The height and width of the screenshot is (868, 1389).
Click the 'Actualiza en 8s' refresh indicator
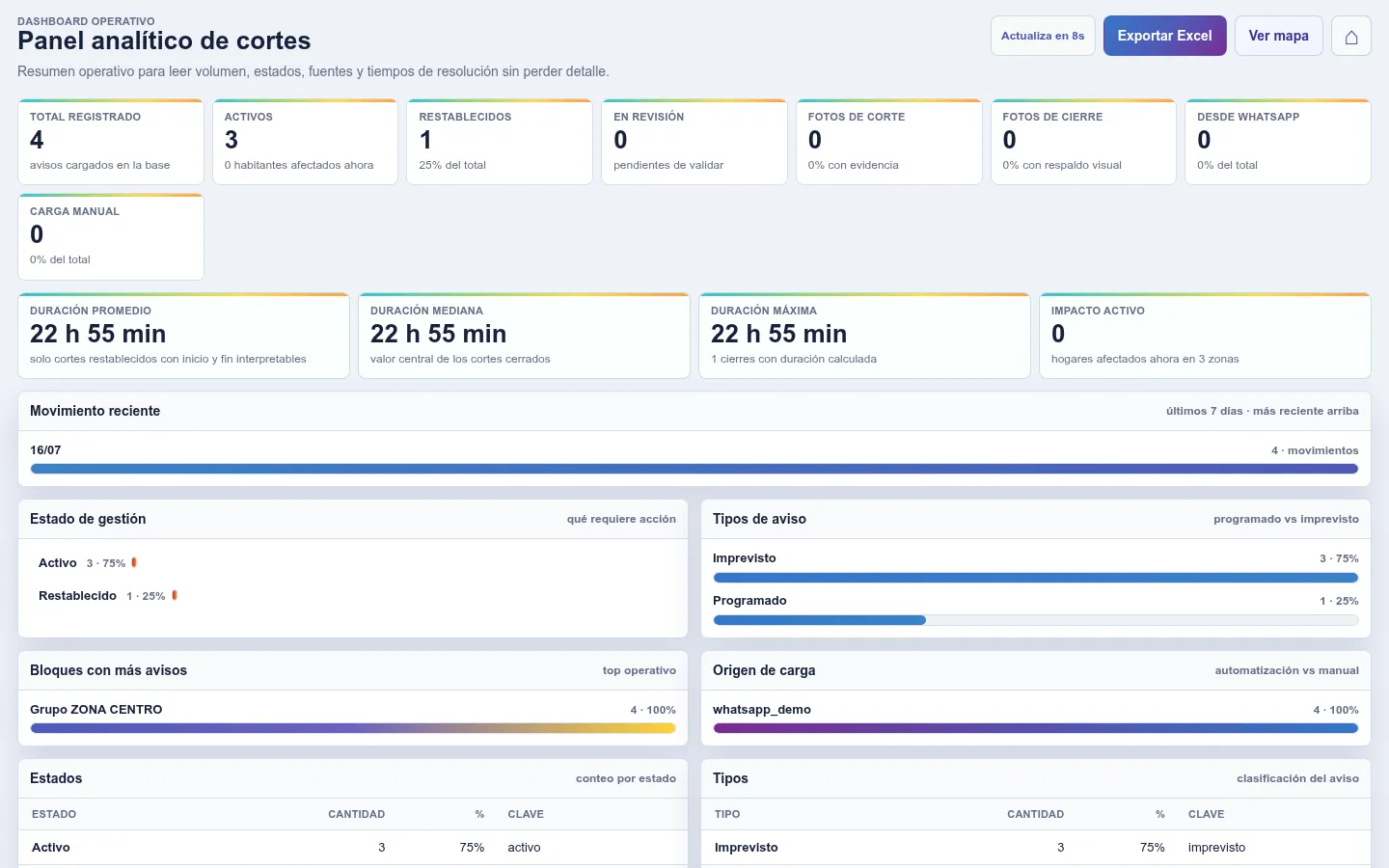1043,36
